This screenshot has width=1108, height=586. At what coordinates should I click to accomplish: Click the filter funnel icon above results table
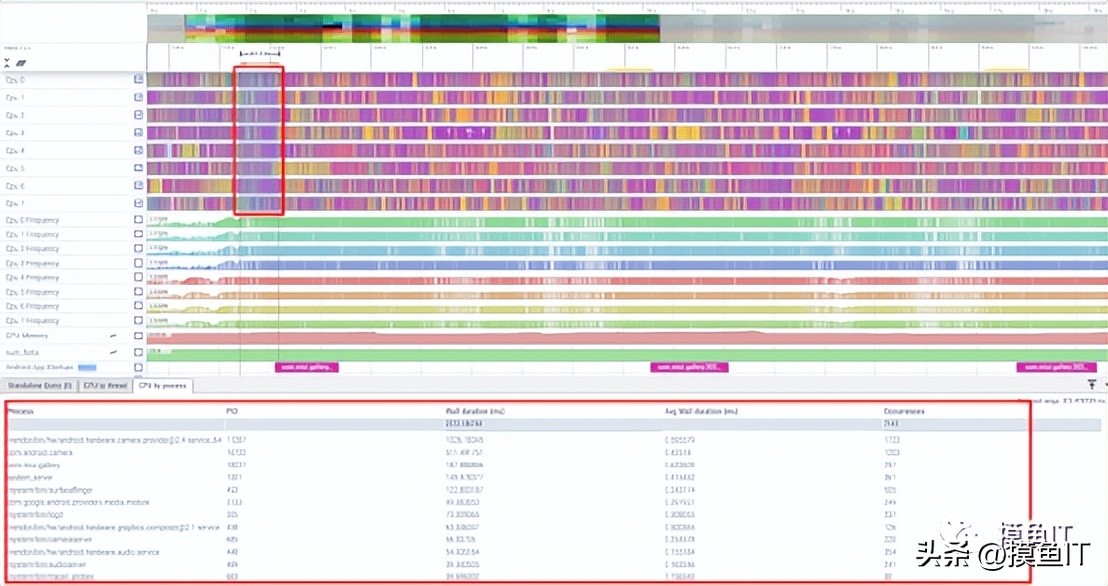(1092, 384)
